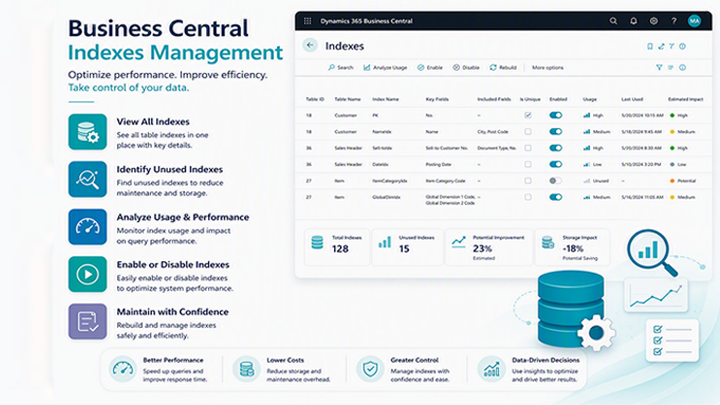Click the Maintain with Confidence checklist icon

click(x=88, y=322)
